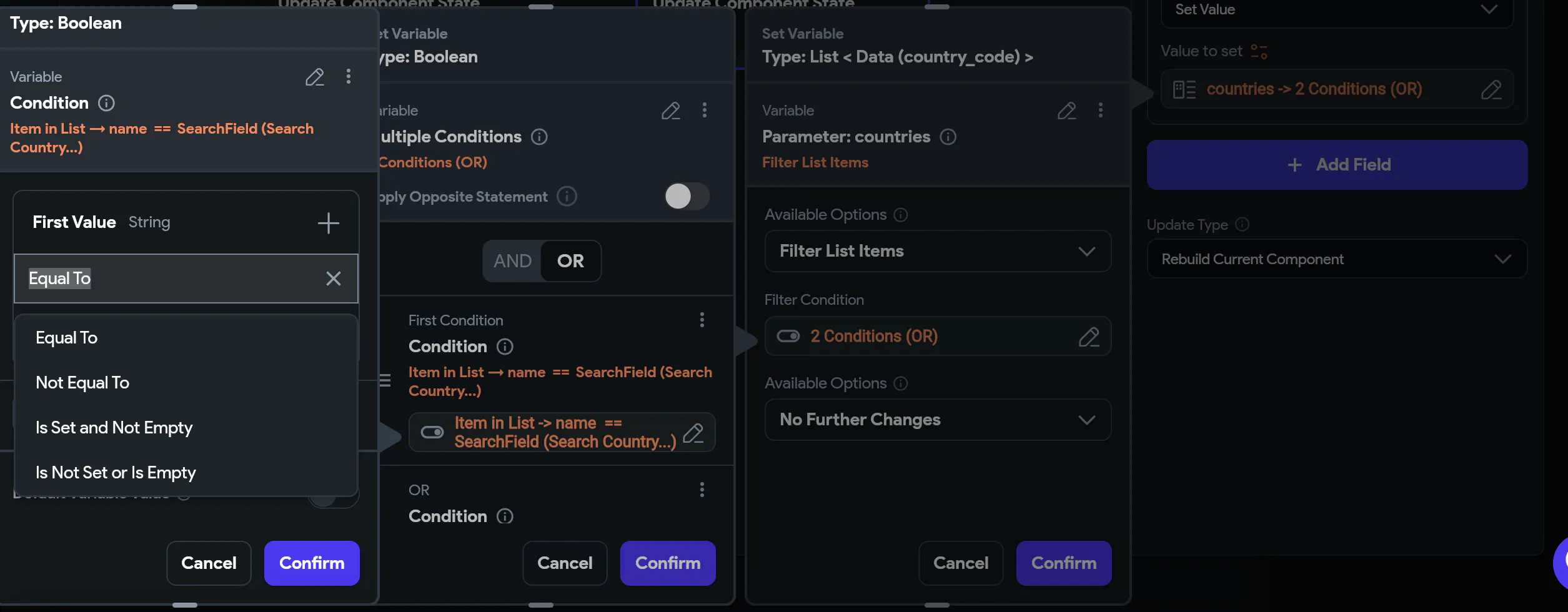The height and width of the screenshot is (612, 1568).
Task: Switch the condition operator to AND
Action: tap(512, 261)
